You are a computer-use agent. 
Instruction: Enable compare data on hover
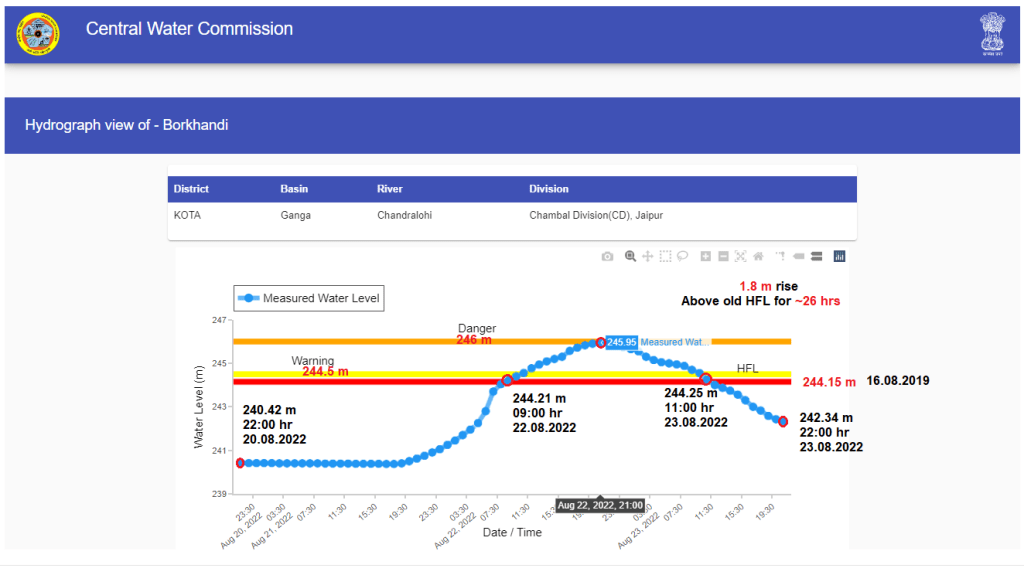pos(816,257)
